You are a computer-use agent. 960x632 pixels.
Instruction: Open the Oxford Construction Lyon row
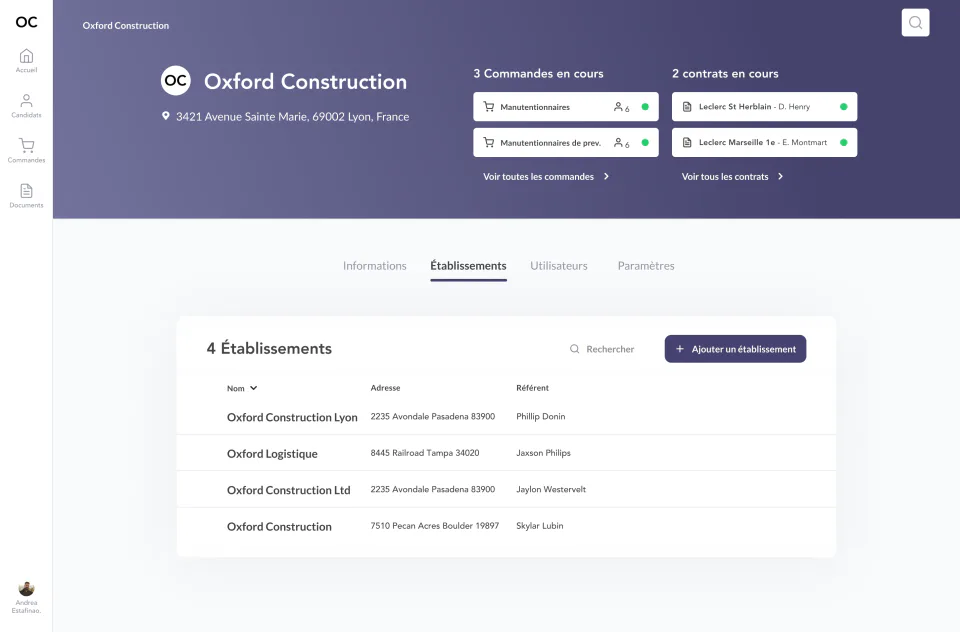(506, 416)
